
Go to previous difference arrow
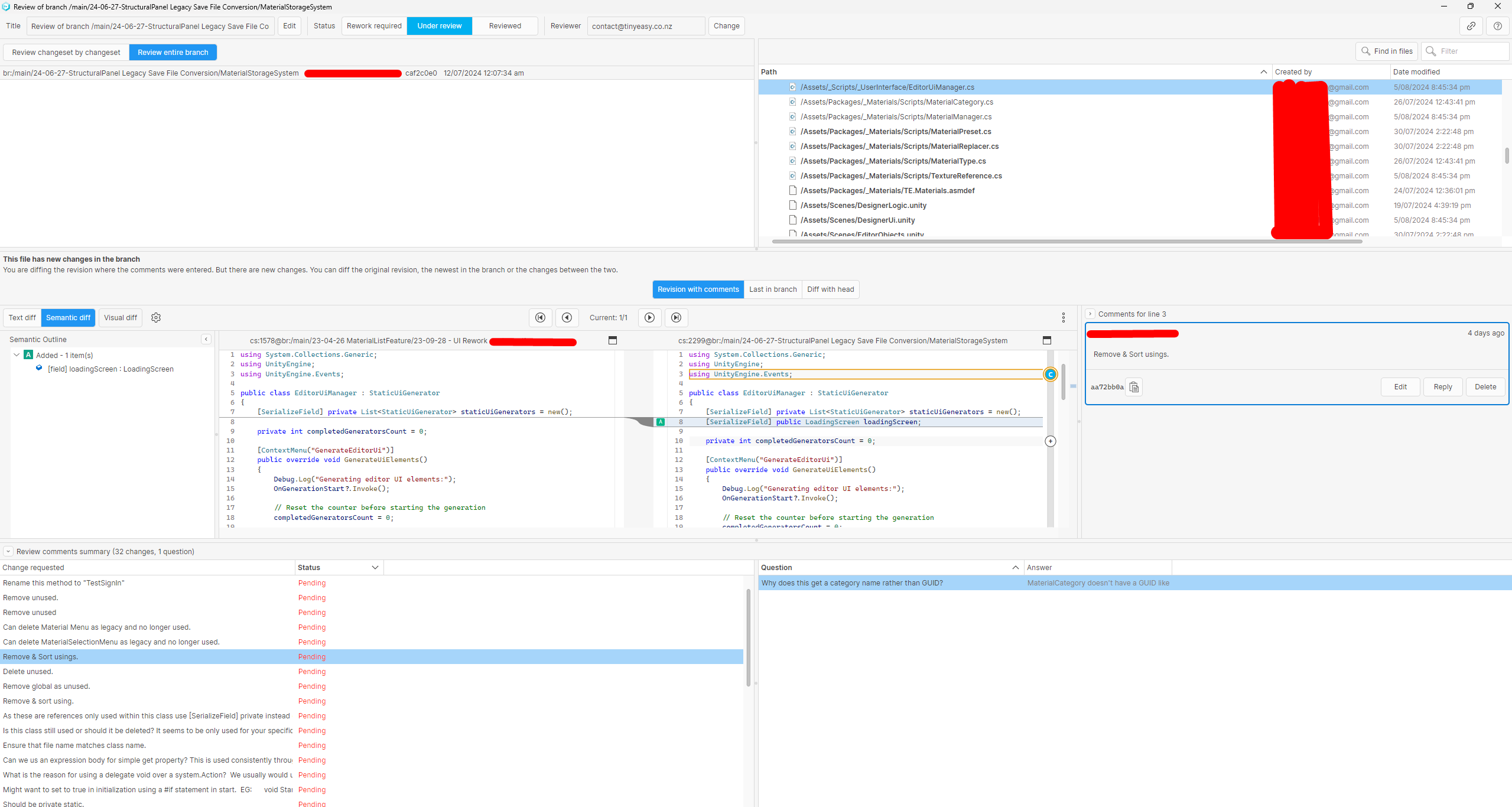(x=567, y=318)
